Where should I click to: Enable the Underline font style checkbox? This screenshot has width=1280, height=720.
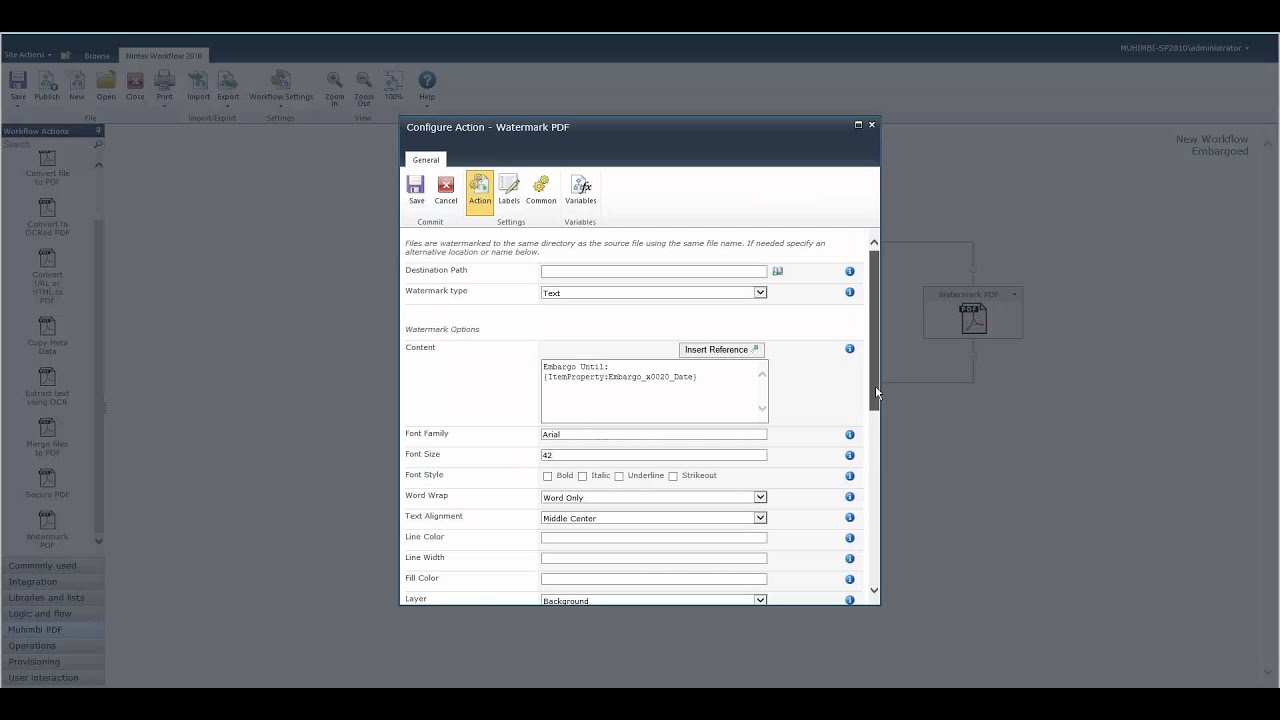tap(619, 476)
